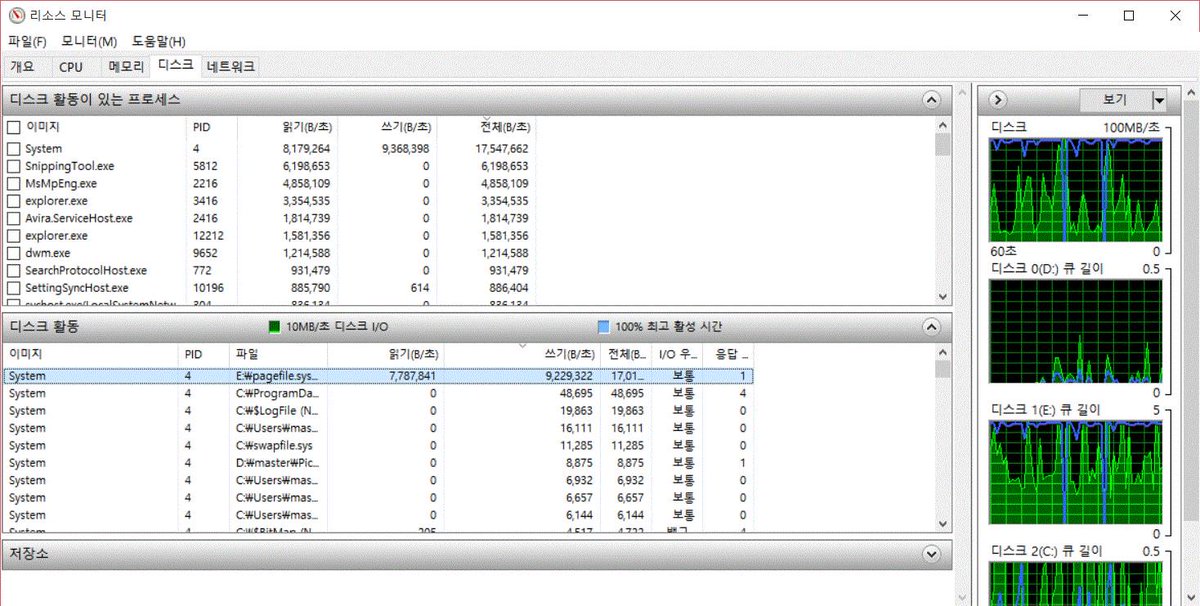Image resolution: width=1200 pixels, height=606 pixels.
Task: Select the C:\swapfile.sys row
Action: (x=379, y=445)
